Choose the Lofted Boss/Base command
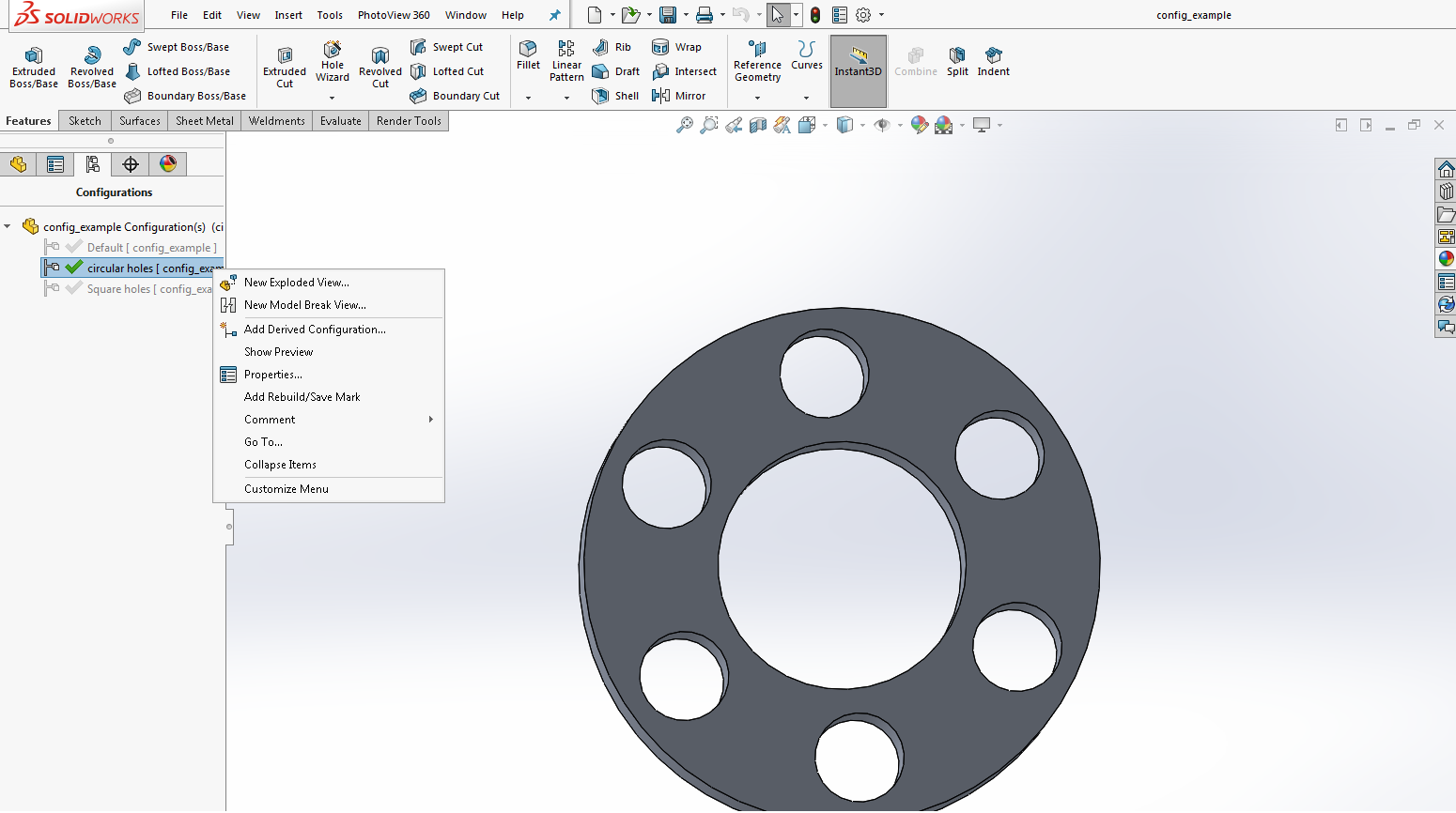The height and width of the screenshot is (813, 1456). click(177, 71)
